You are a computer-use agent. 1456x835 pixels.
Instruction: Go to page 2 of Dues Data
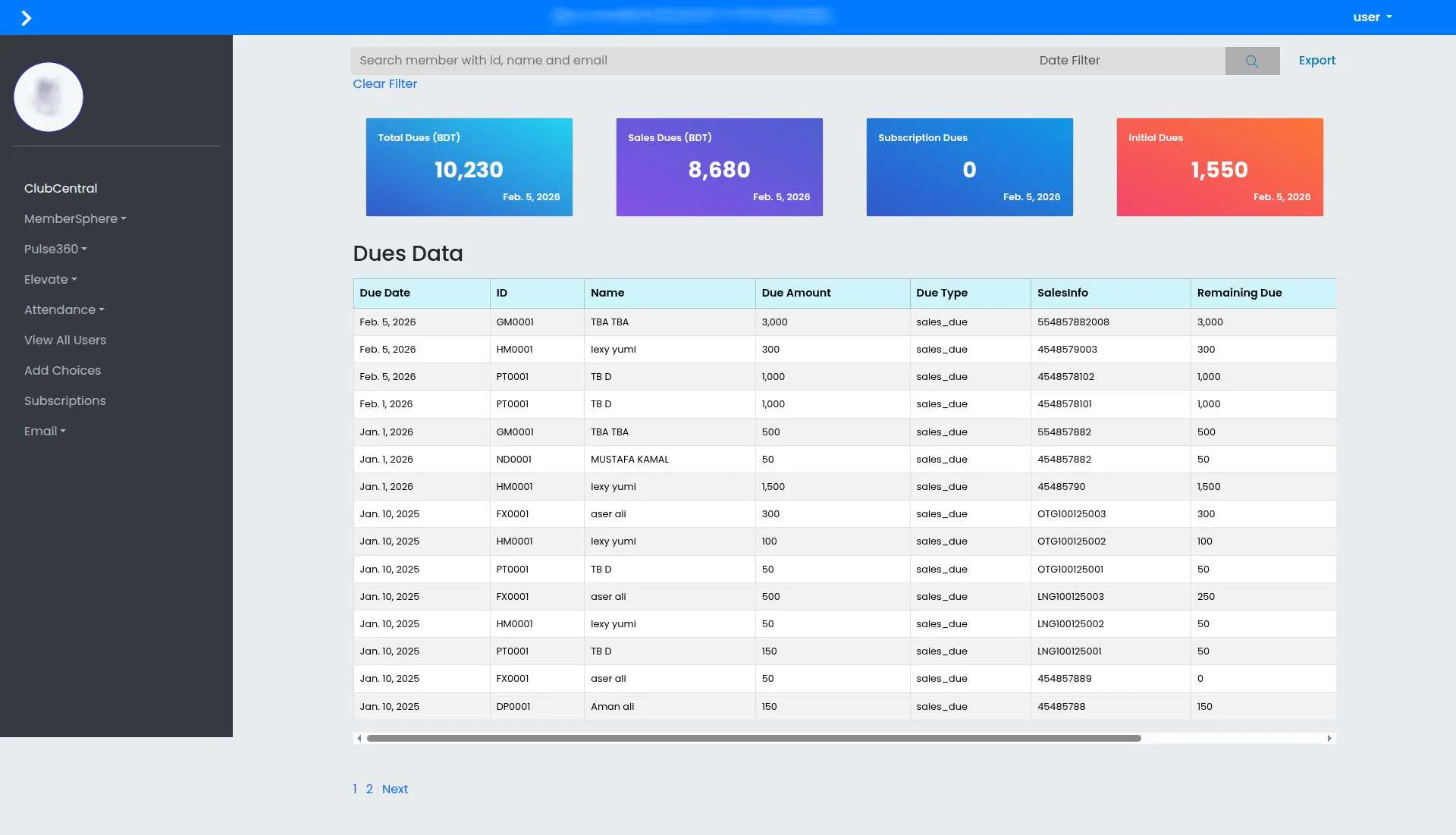(x=369, y=789)
